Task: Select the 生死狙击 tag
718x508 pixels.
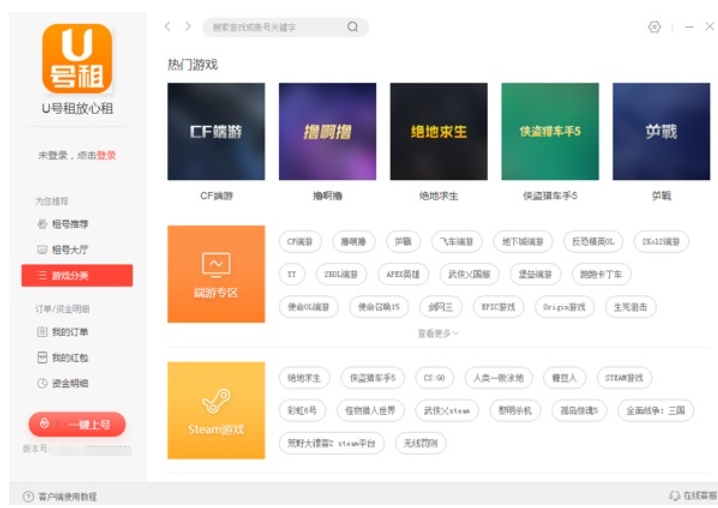Action: click(631, 307)
